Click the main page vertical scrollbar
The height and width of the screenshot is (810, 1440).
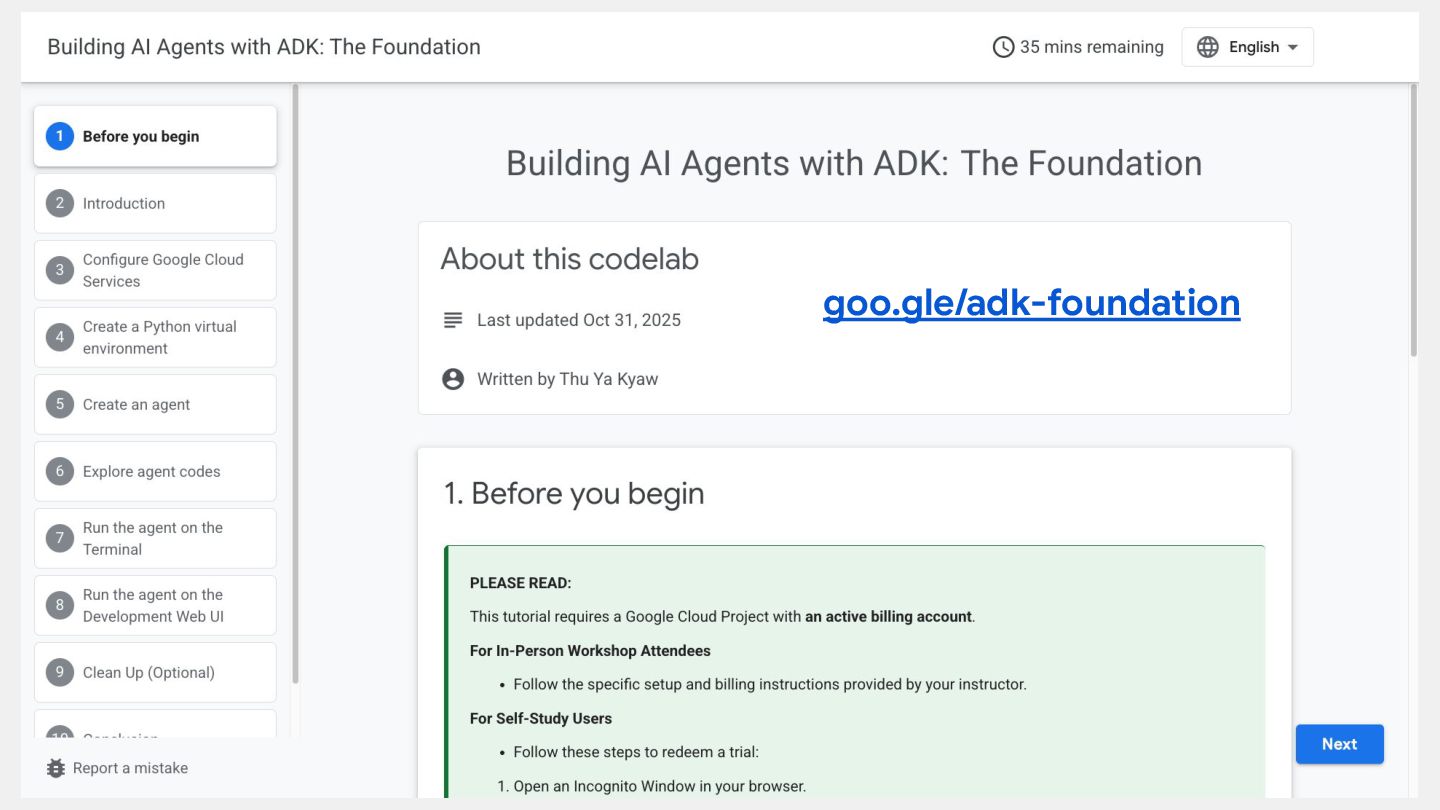pos(1413,220)
